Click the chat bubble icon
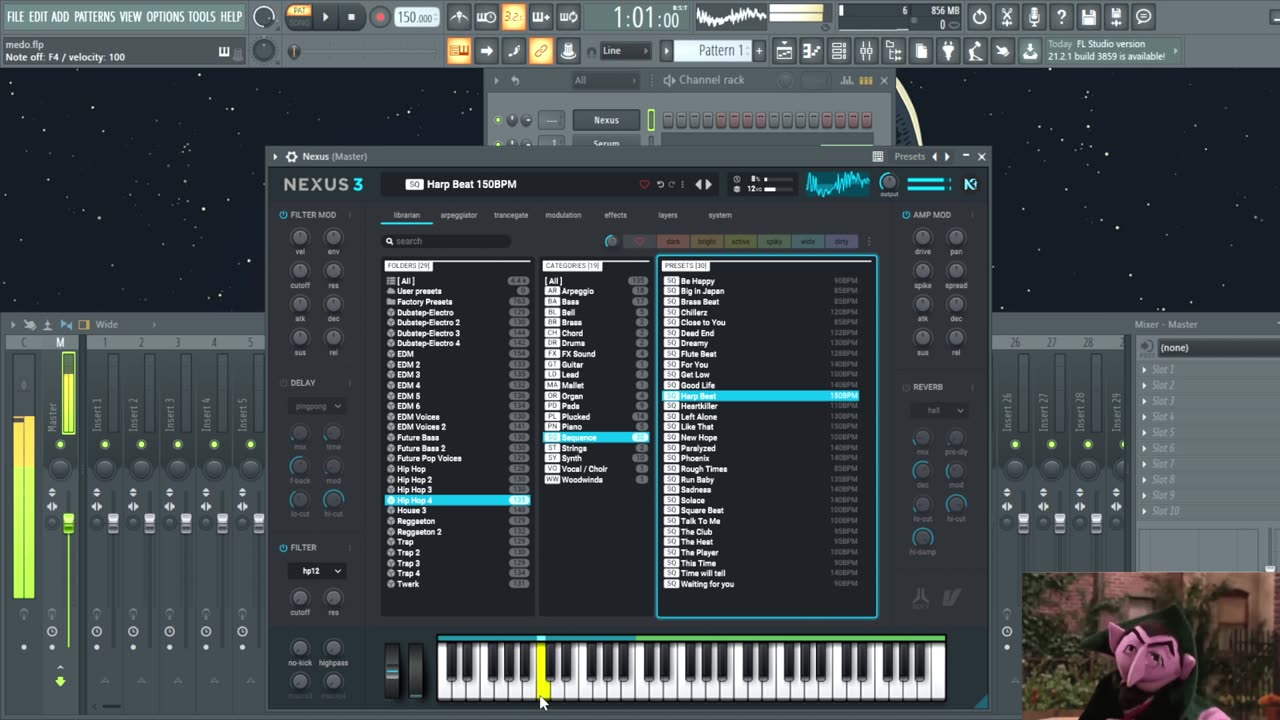 (1143, 17)
